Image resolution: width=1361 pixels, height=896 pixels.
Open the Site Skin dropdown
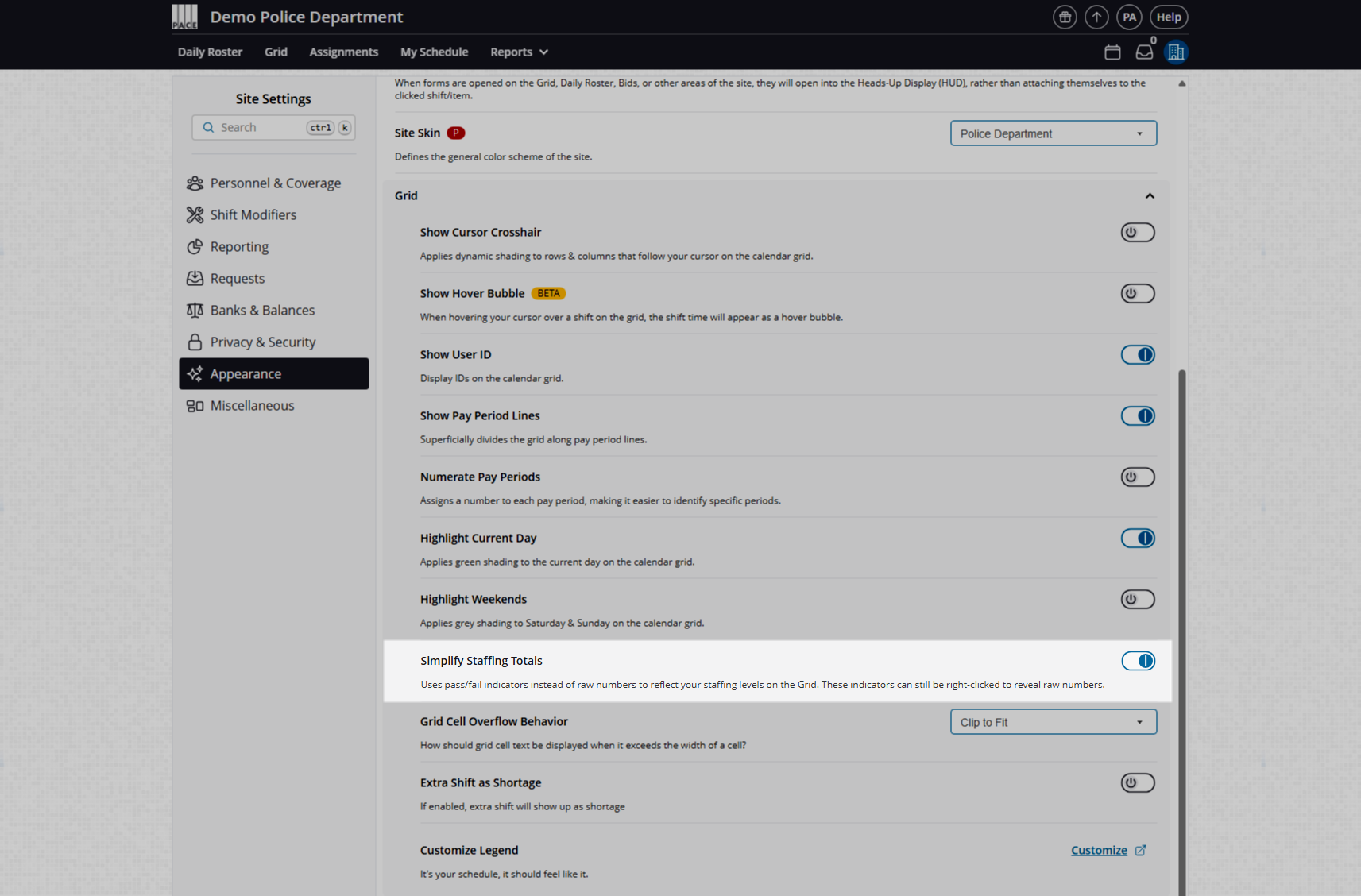click(1053, 133)
